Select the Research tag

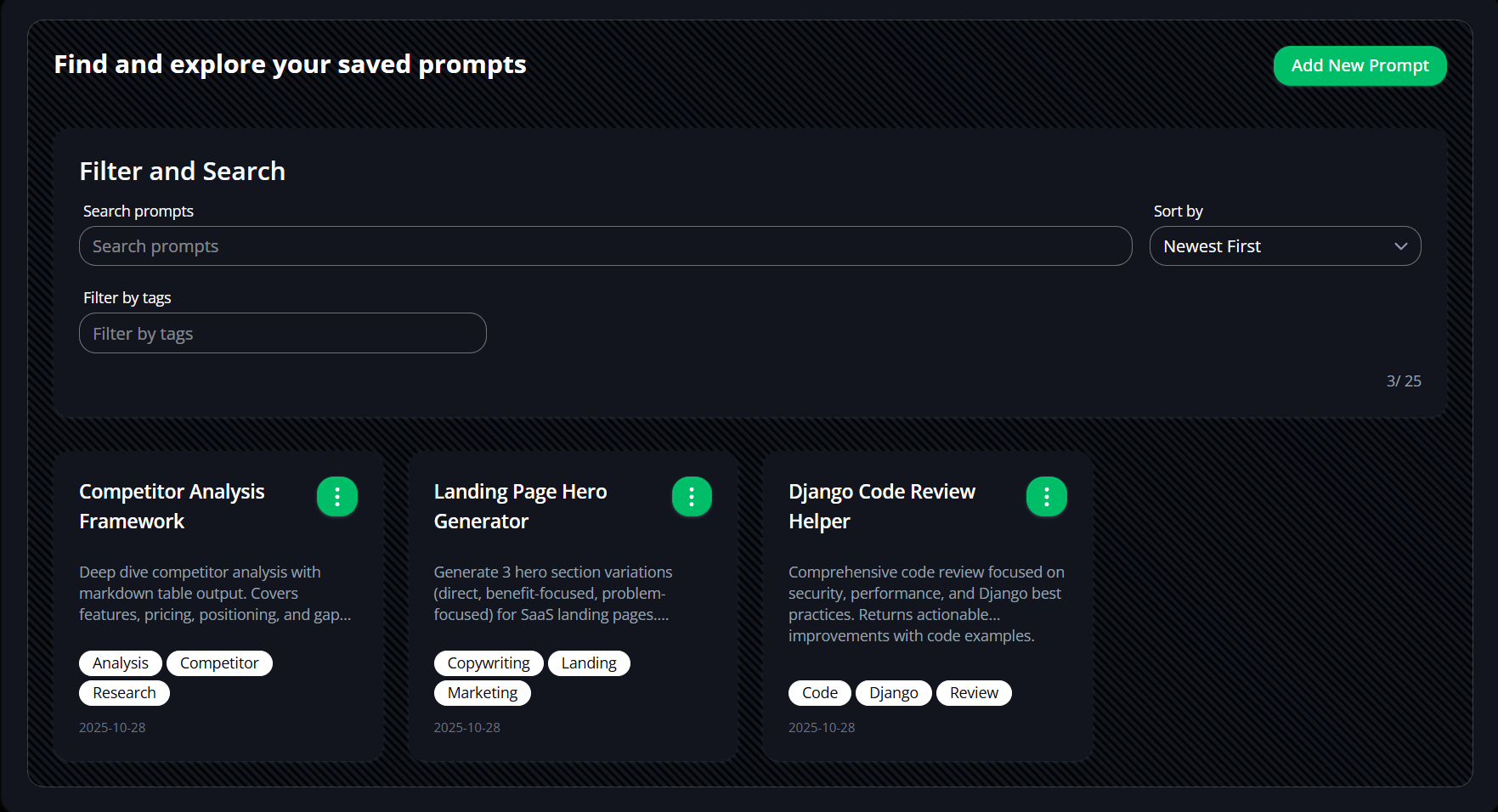124,692
